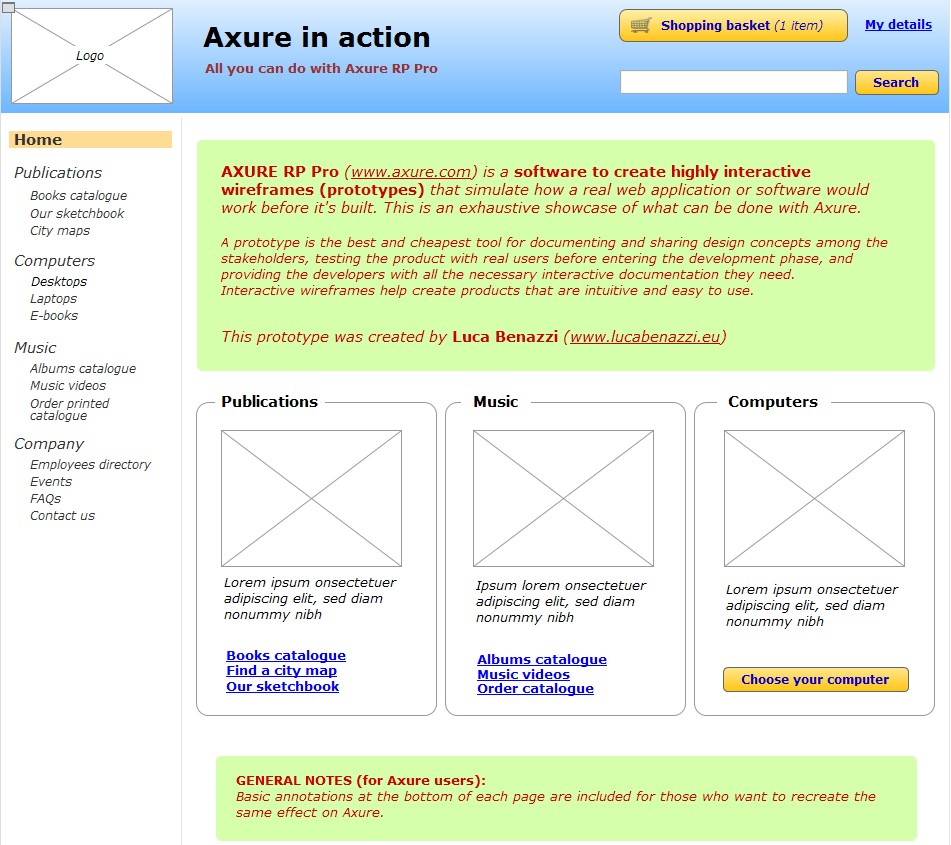The height and width of the screenshot is (845, 951).
Task: Open Find a city map link
Action: 281,670
